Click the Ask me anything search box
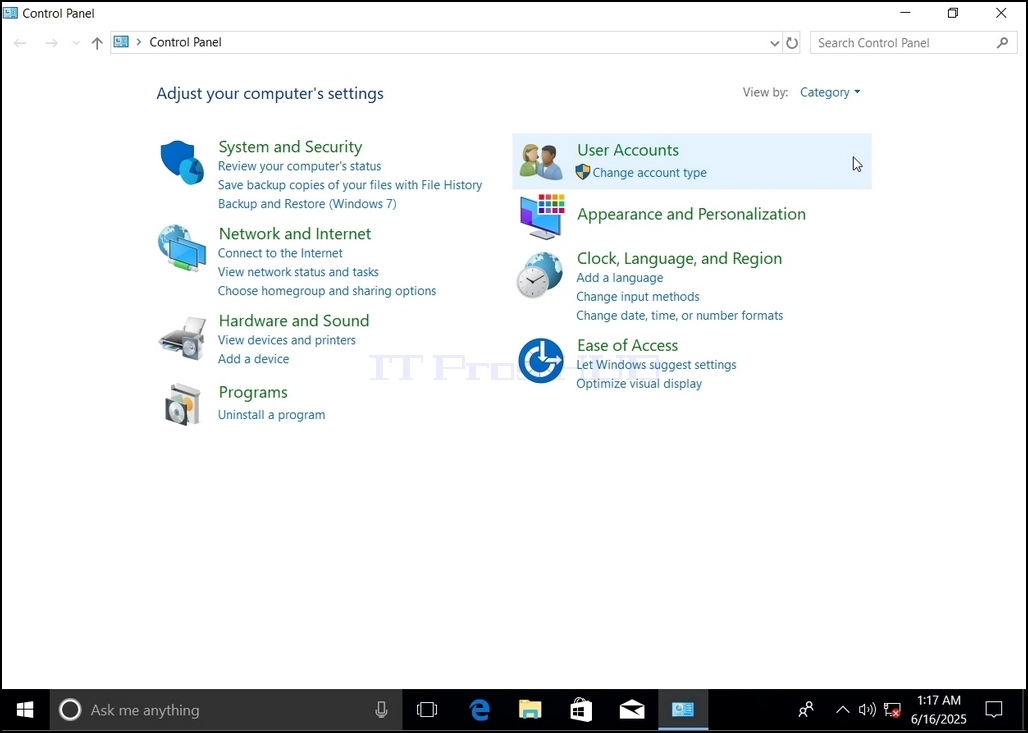Screen dimensions: 1028x733 click(x=226, y=709)
